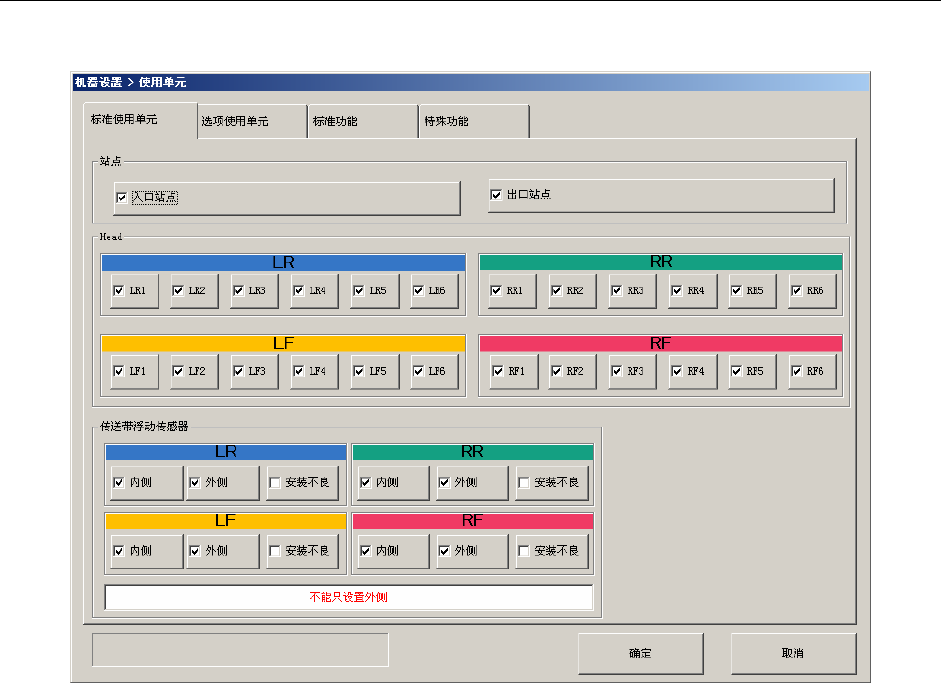Screen dimensions: 941x683
Task: Click the 机器设置 > 使用单元 title bar
Action: point(470,82)
